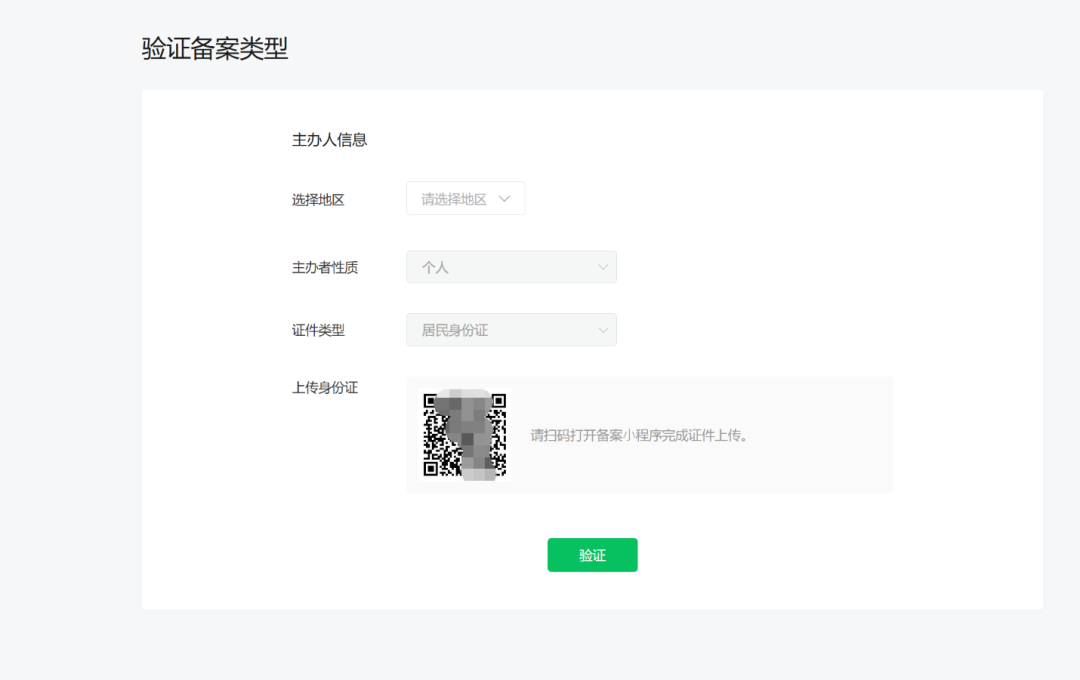Click the 主办人信息 section heading
Screen dimensions: 1080x680
pos(329,140)
